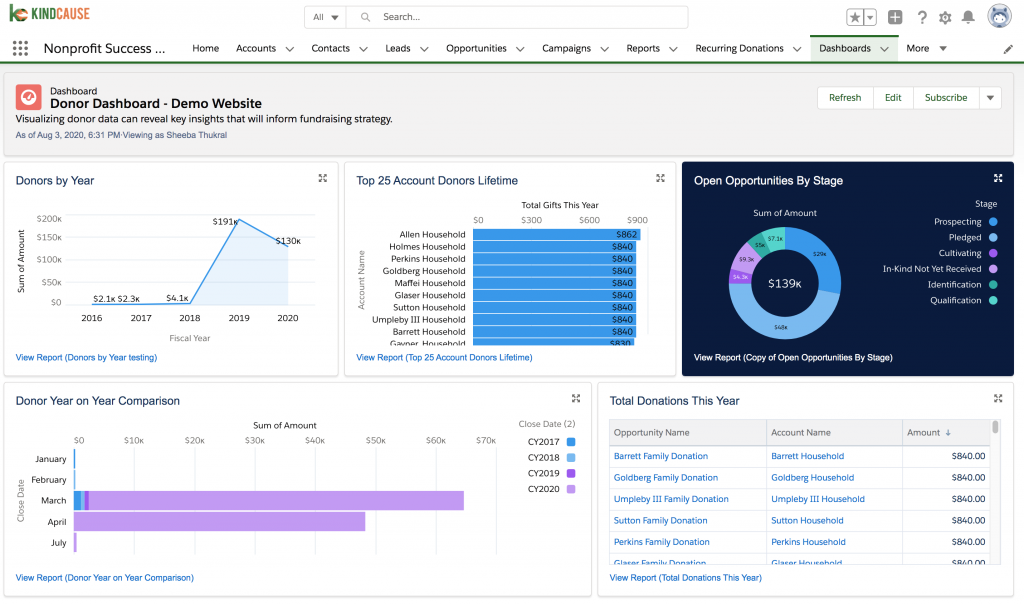Screen dimensions: 1024x605
Task: Expand the Open Opportunities By Stage widget
Action: click(x=997, y=178)
